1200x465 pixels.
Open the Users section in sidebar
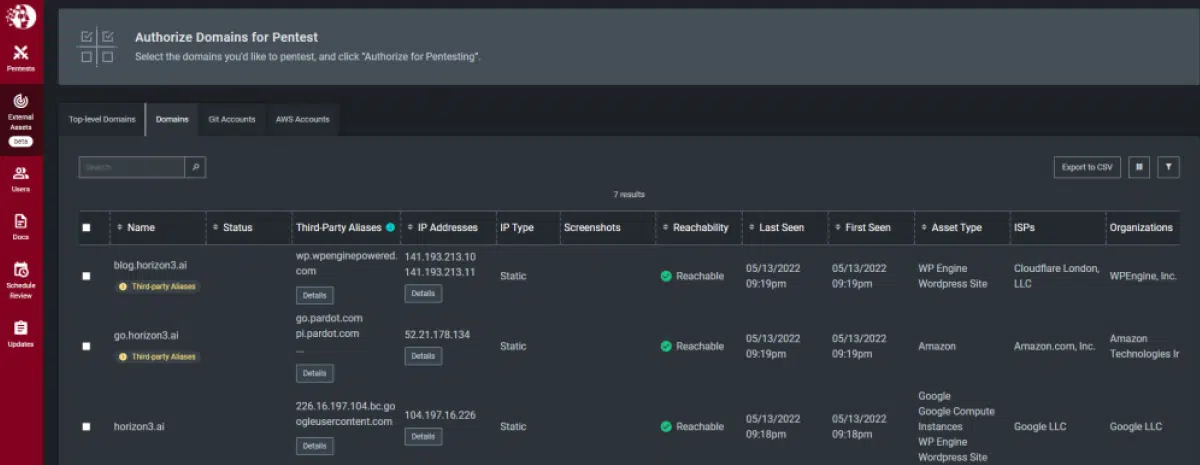21,178
